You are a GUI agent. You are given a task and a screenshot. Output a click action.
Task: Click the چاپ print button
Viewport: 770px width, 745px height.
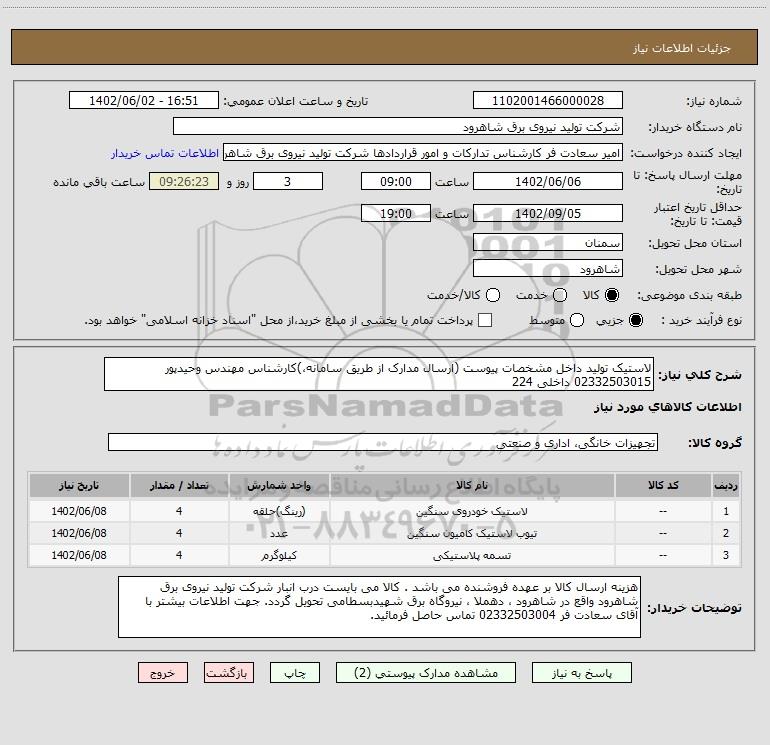click(x=295, y=673)
